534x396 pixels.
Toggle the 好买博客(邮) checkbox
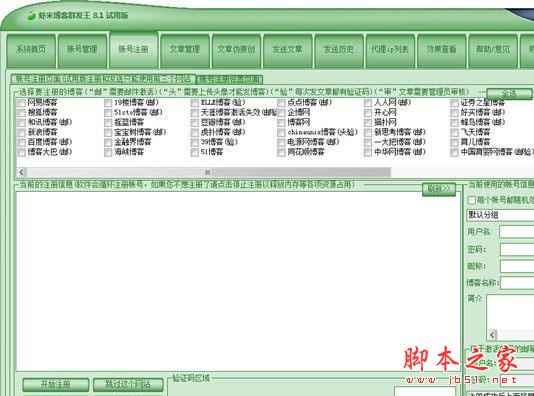455,113
